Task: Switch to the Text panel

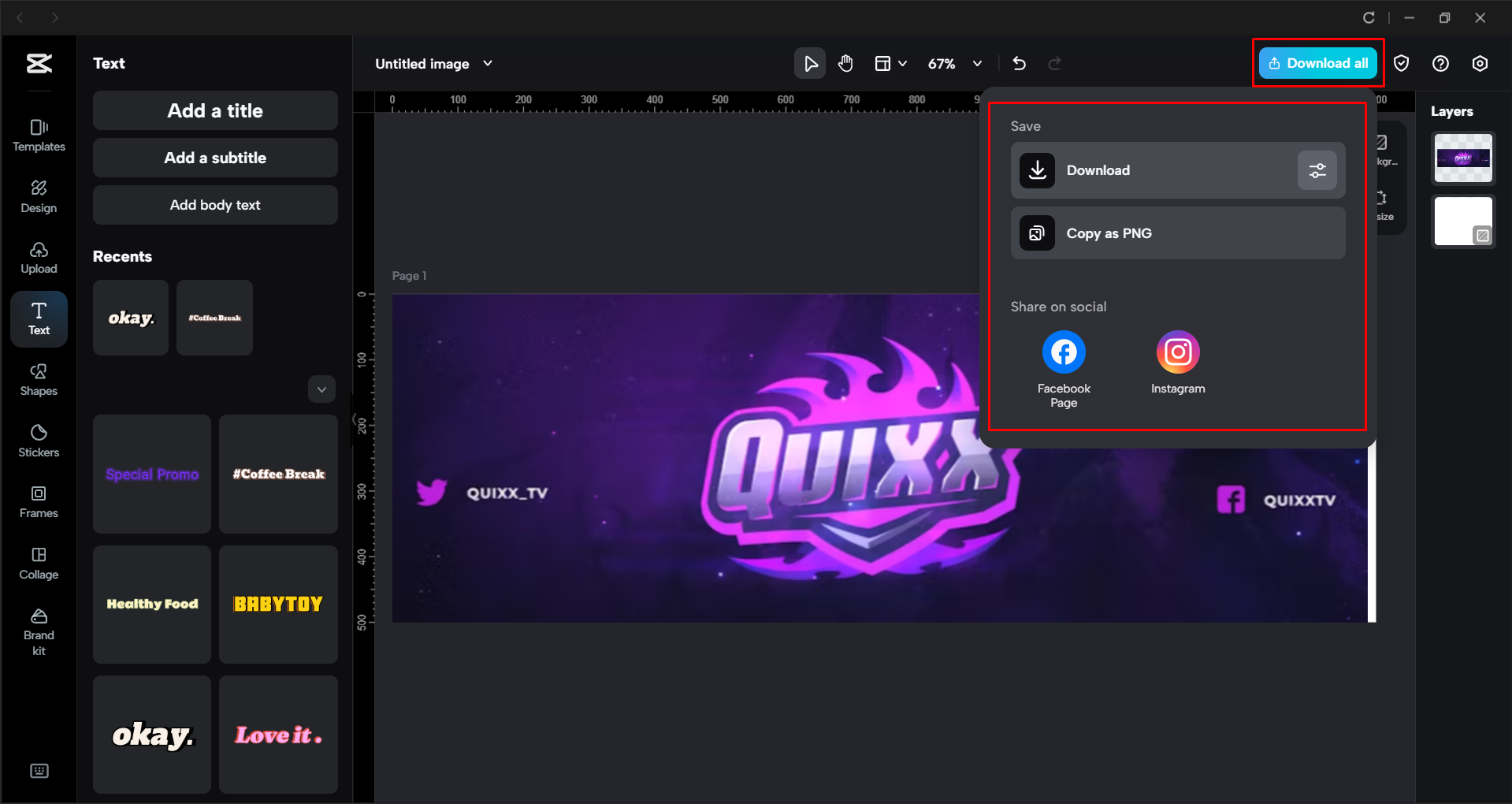Action: pyautogui.click(x=39, y=318)
